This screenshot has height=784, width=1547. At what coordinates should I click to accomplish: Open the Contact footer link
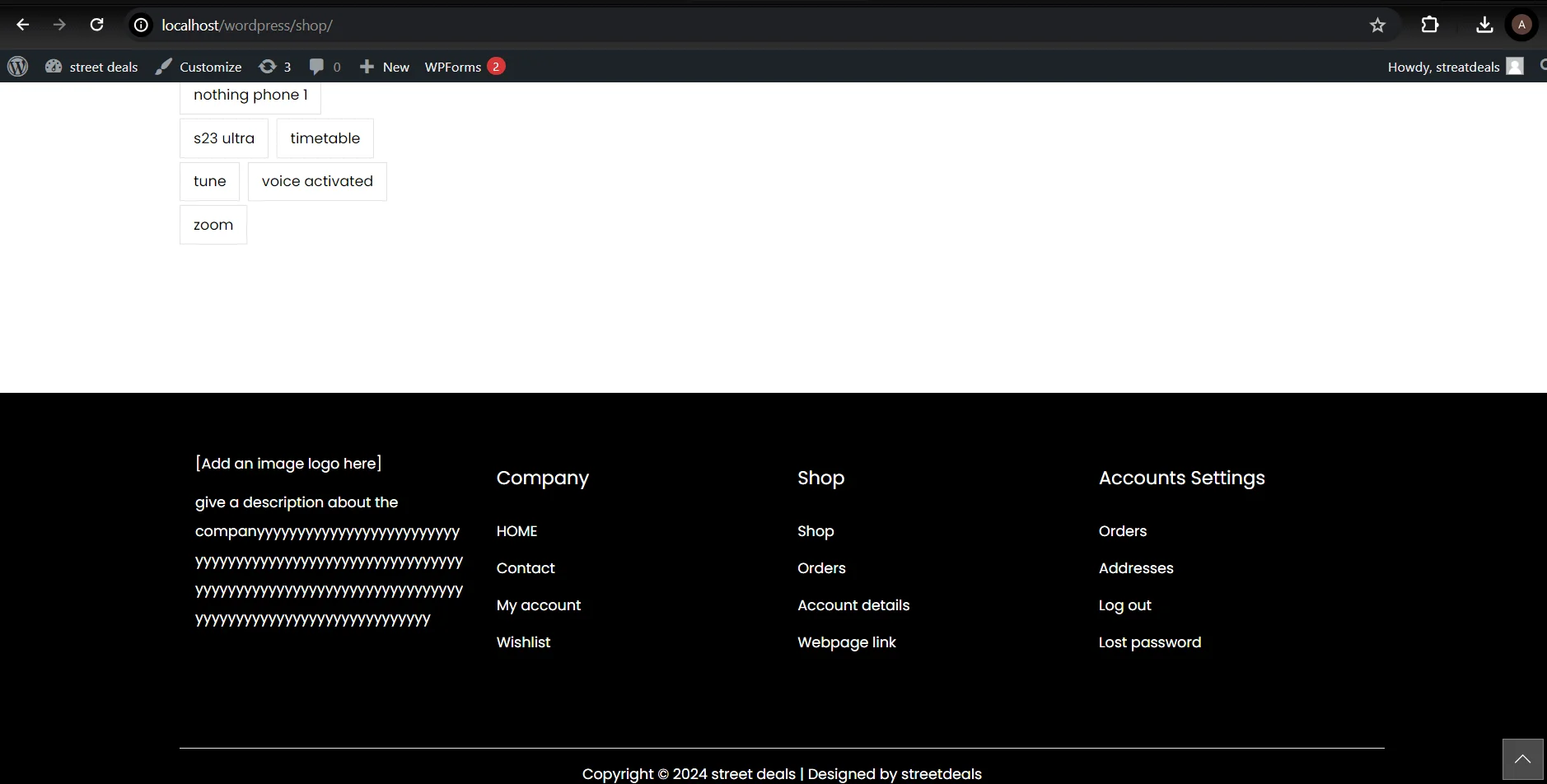(x=526, y=568)
